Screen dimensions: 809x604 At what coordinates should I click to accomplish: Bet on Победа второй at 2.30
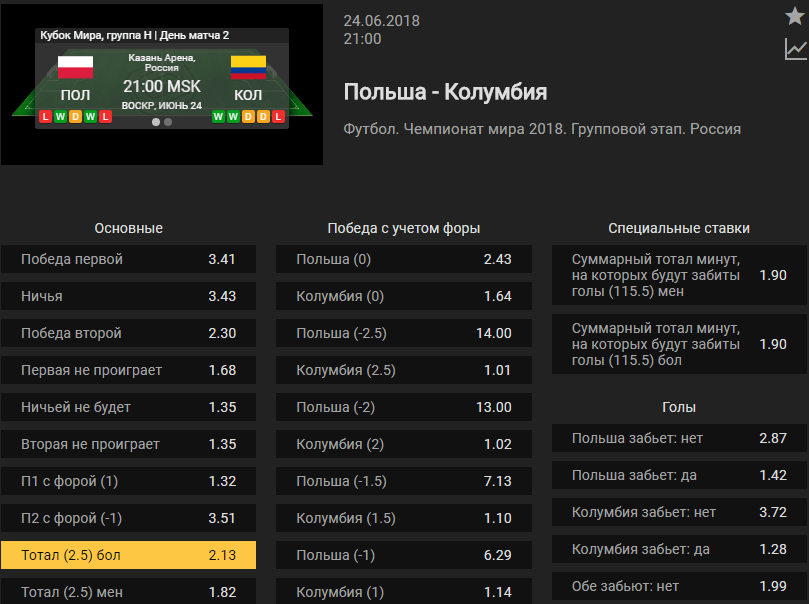coord(128,333)
